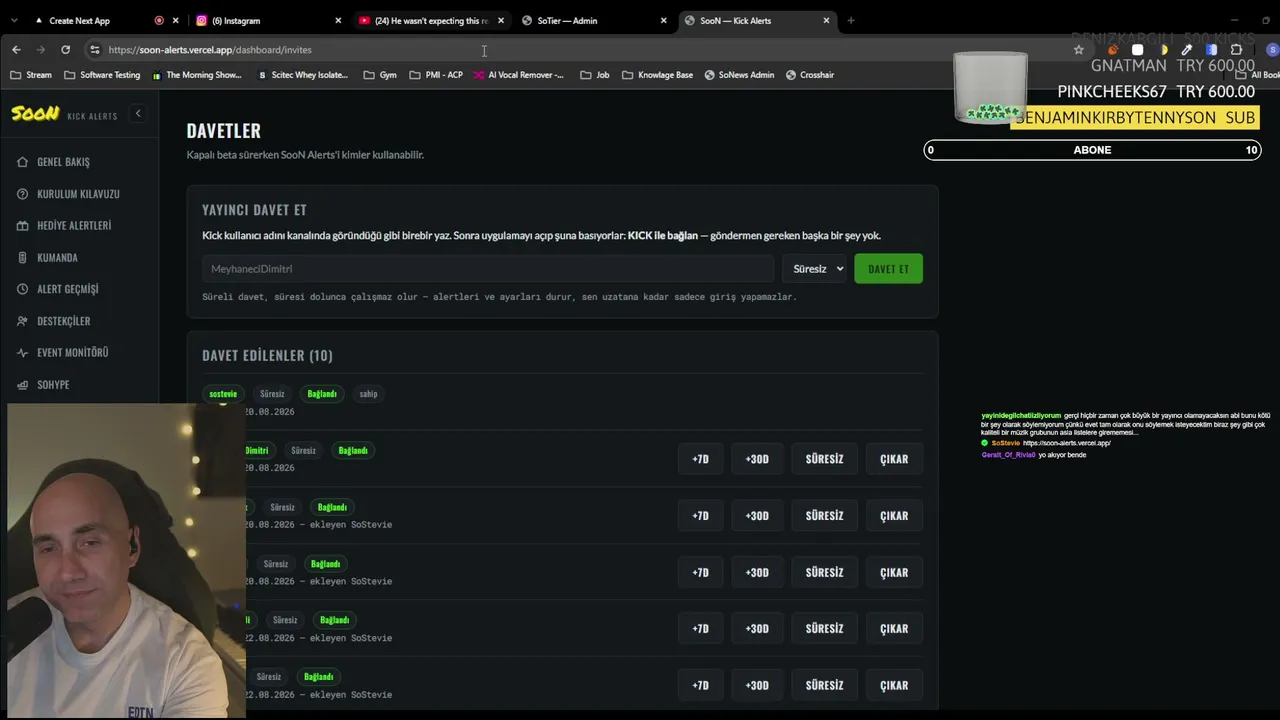Bookmark this page with the star icon
The image size is (1280, 720).
pos(1078,50)
